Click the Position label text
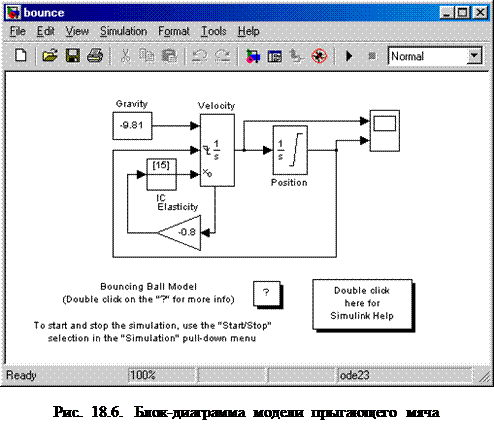This screenshot has height=430, width=494. pos(289,182)
